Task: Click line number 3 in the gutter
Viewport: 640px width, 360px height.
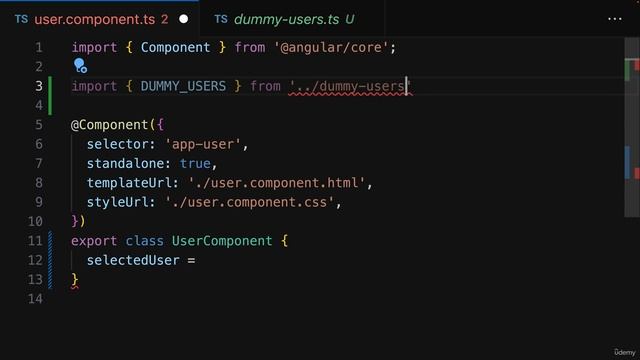Action: click(39, 86)
